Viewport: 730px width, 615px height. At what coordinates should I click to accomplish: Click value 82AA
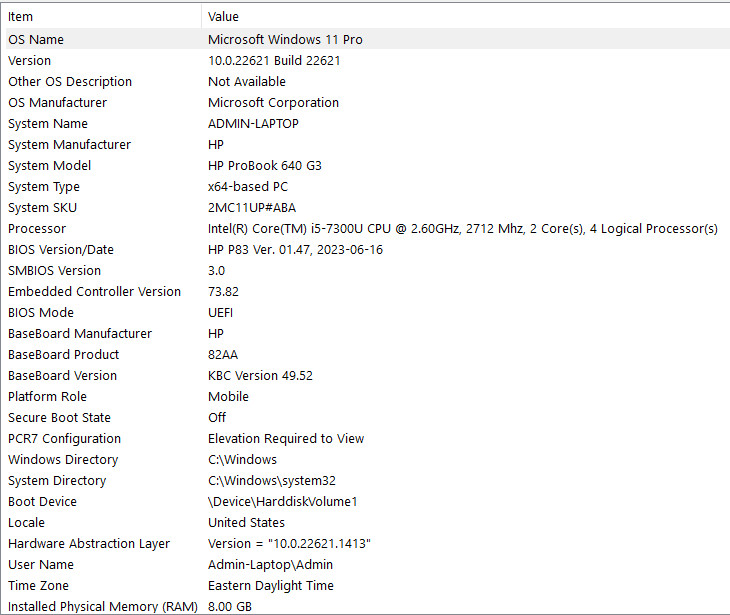coord(223,354)
